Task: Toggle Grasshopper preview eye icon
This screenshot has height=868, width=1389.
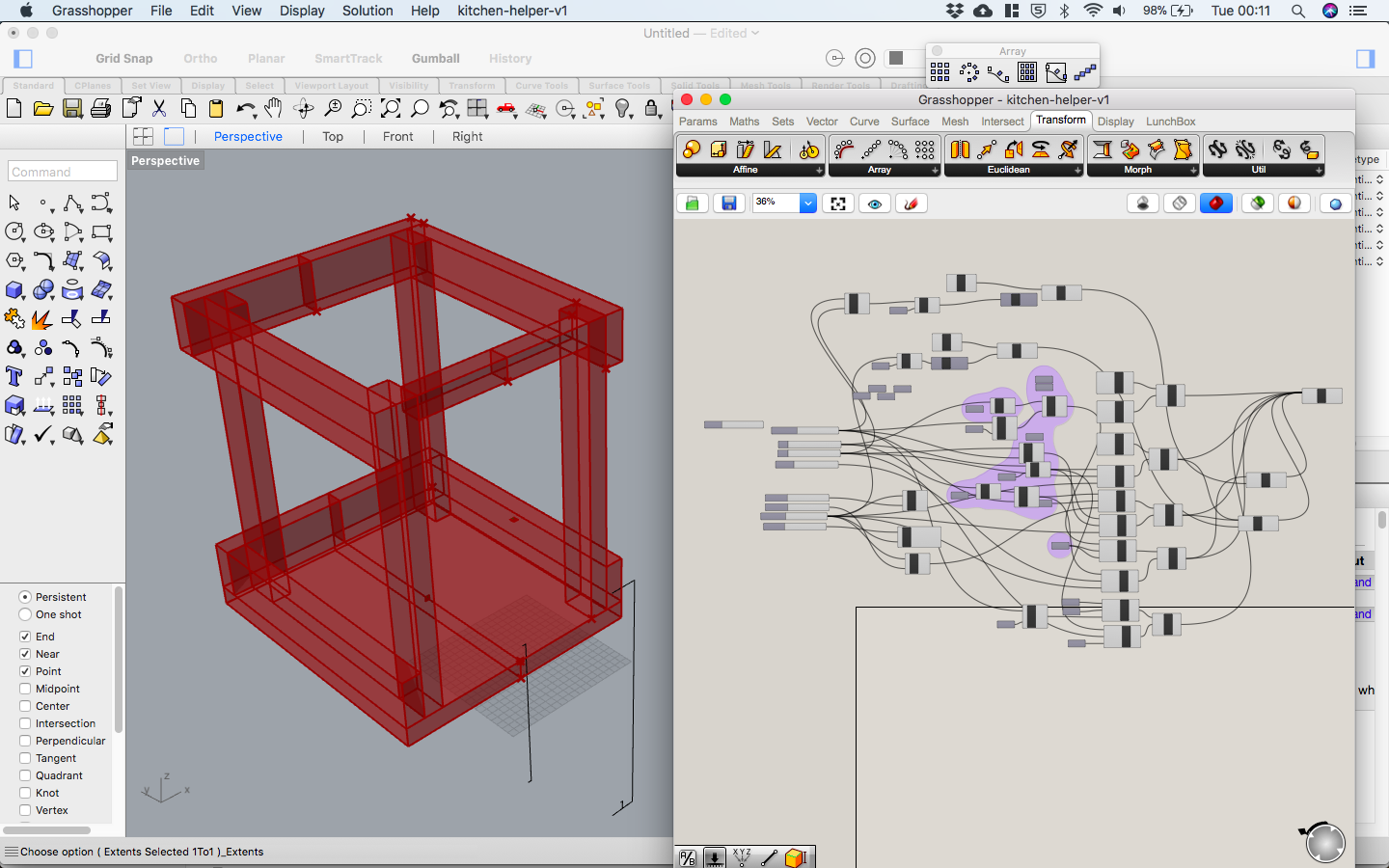Action: (x=875, y=203)
